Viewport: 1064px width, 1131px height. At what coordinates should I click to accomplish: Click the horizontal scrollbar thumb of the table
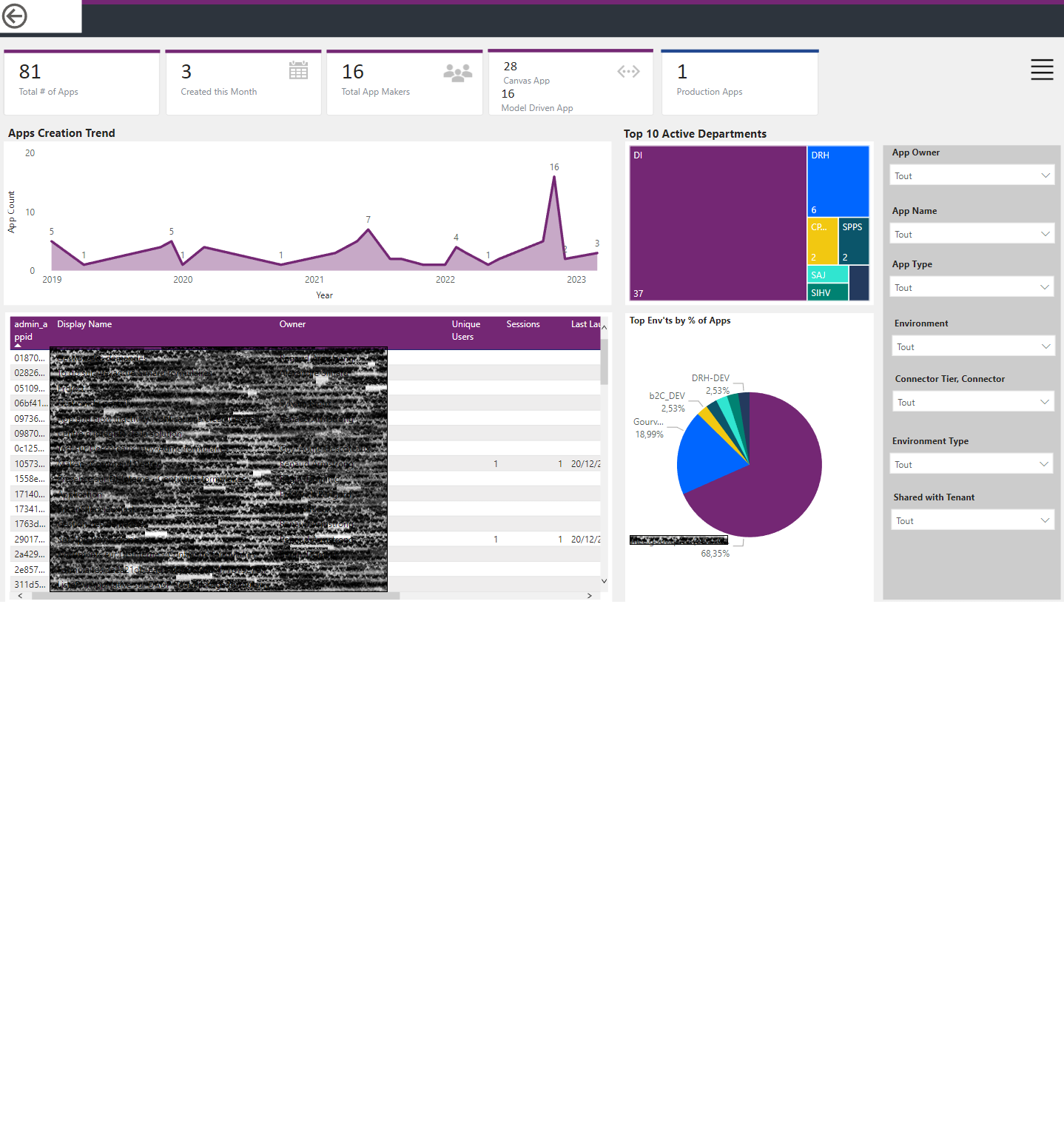tap(215, 596)
